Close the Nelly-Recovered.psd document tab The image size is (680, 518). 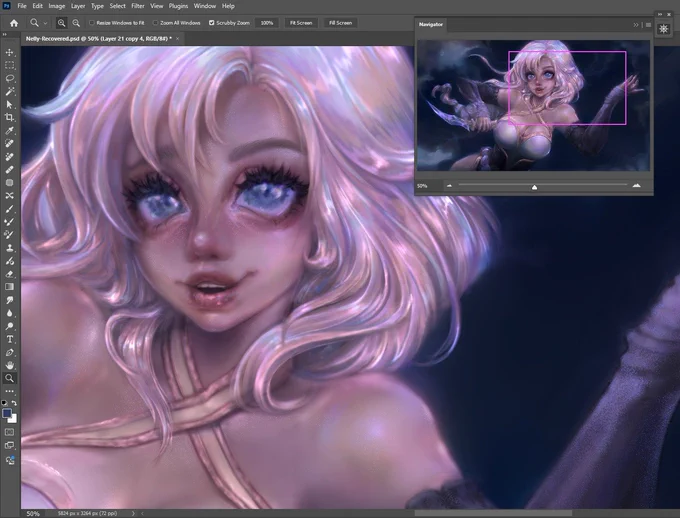(177, 39)
